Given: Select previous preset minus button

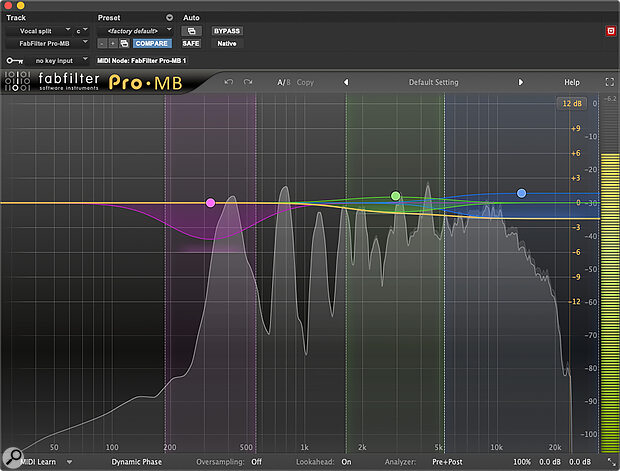Looking at the screenshot, I should pos(102,44).
